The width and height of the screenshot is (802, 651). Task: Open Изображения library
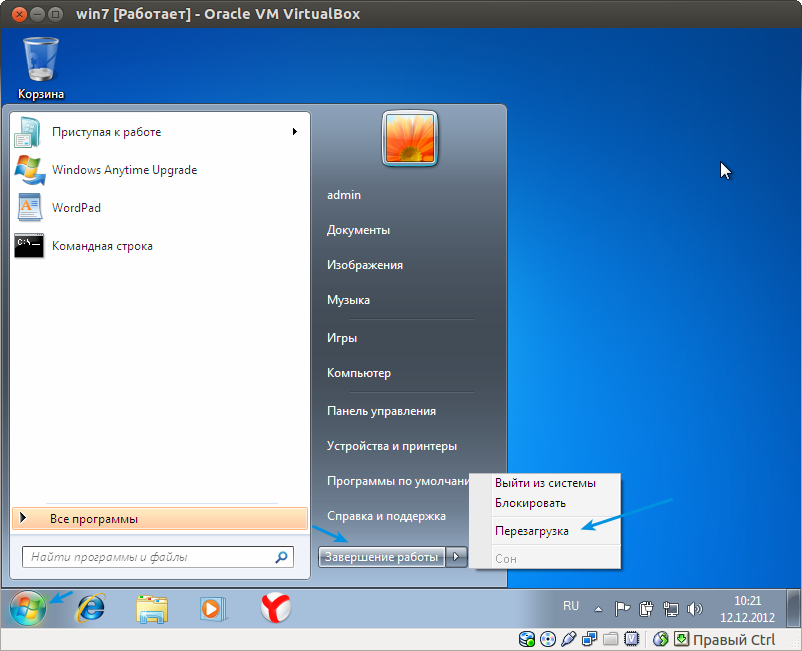(x=365, y=265)
